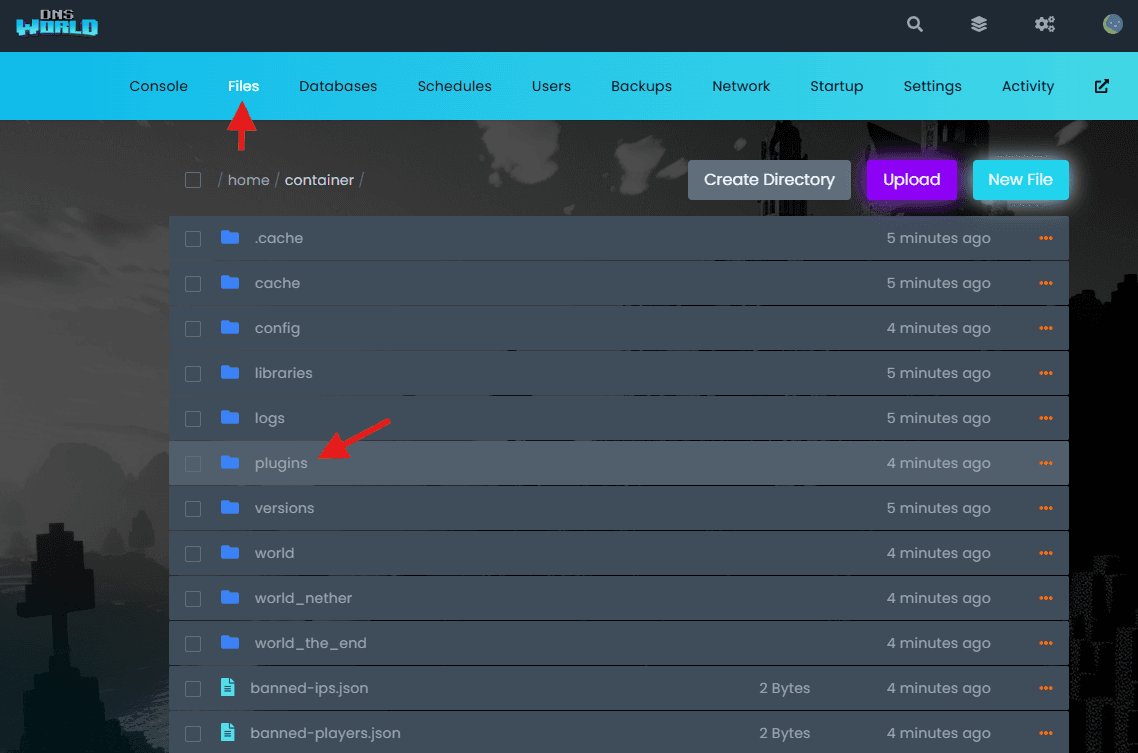Click the Create Directory button

pyautogui.click(x=768, y=180)
